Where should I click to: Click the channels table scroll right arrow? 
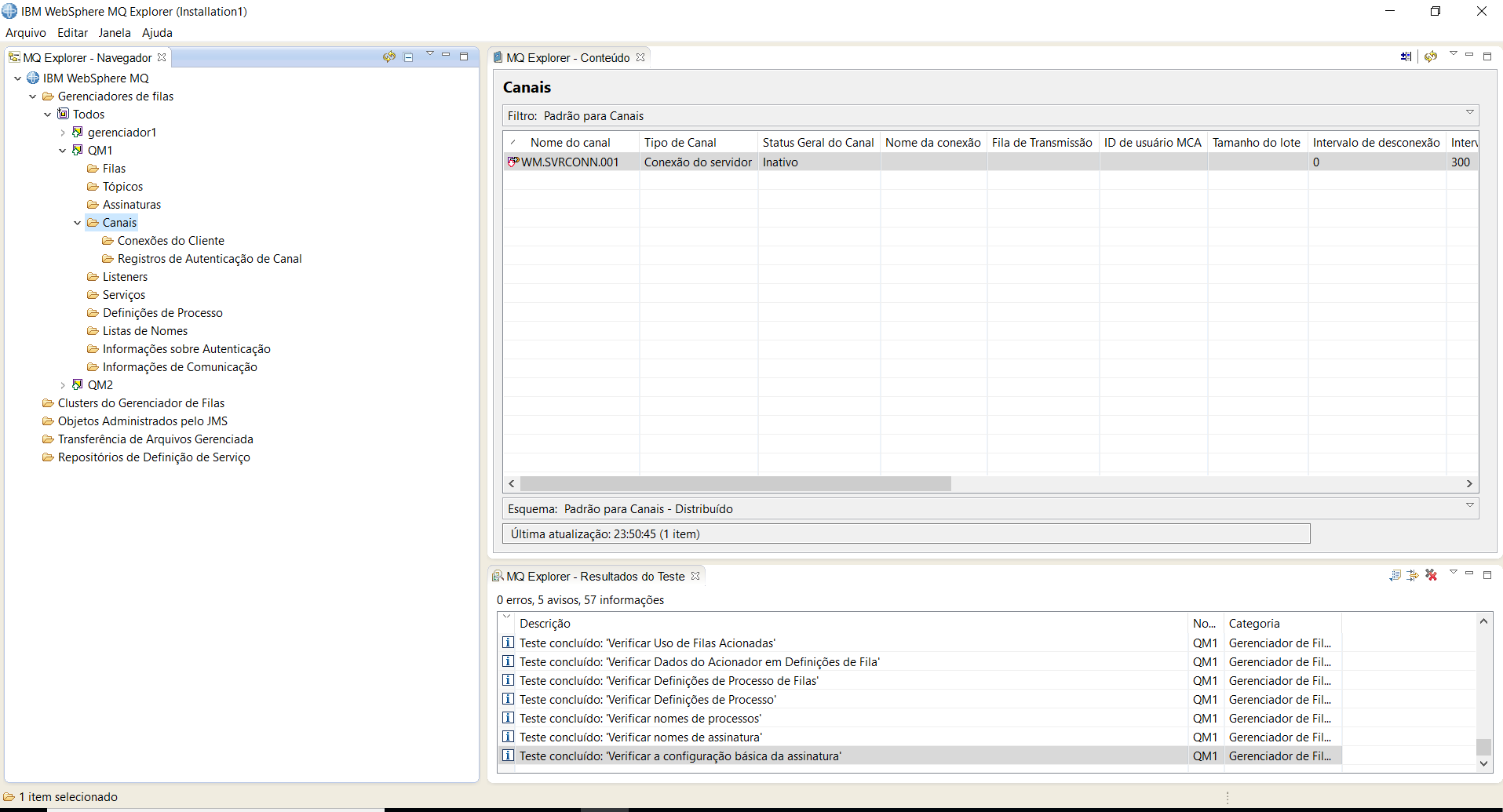pos(1470,484)
